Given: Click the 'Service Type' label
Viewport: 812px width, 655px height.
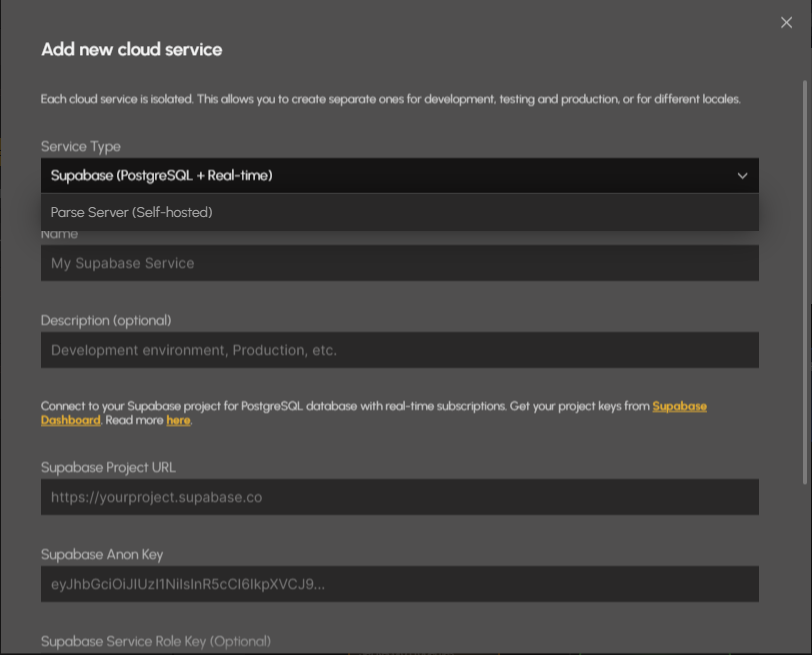Looking at the screenshot, I should 81,147.
